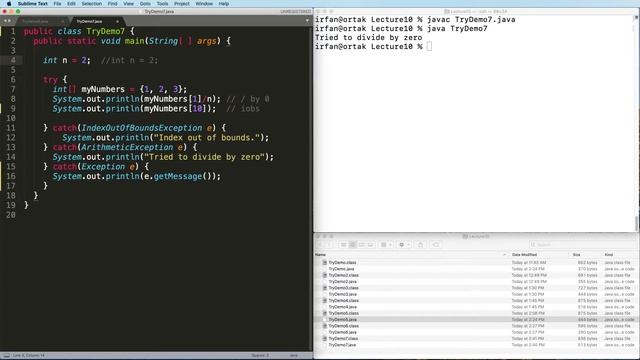Switch Finder to column view
640x360 pixels.
[362, 245]
